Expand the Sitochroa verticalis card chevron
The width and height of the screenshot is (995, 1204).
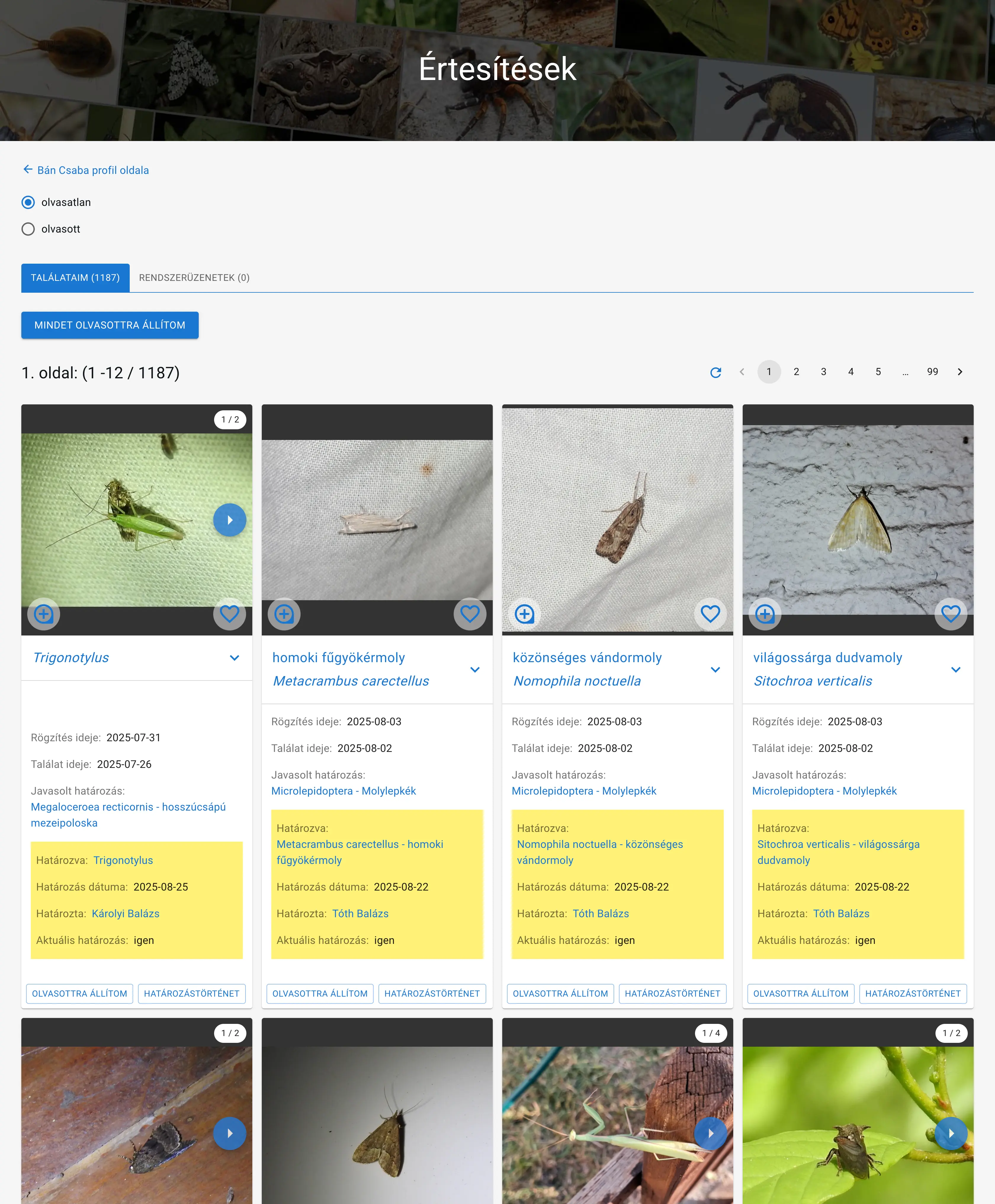point(955,670)
